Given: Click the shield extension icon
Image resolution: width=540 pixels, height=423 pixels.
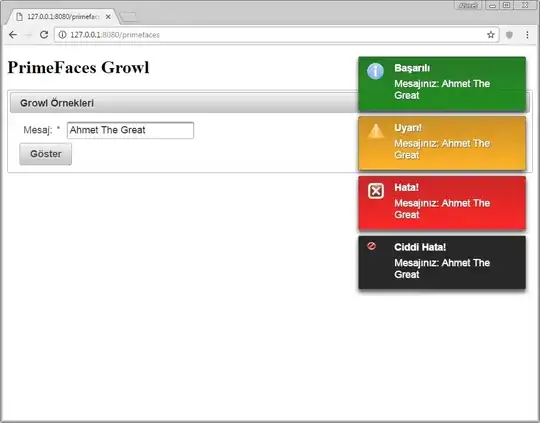Looking at the screenshot, I should point(509,35).
